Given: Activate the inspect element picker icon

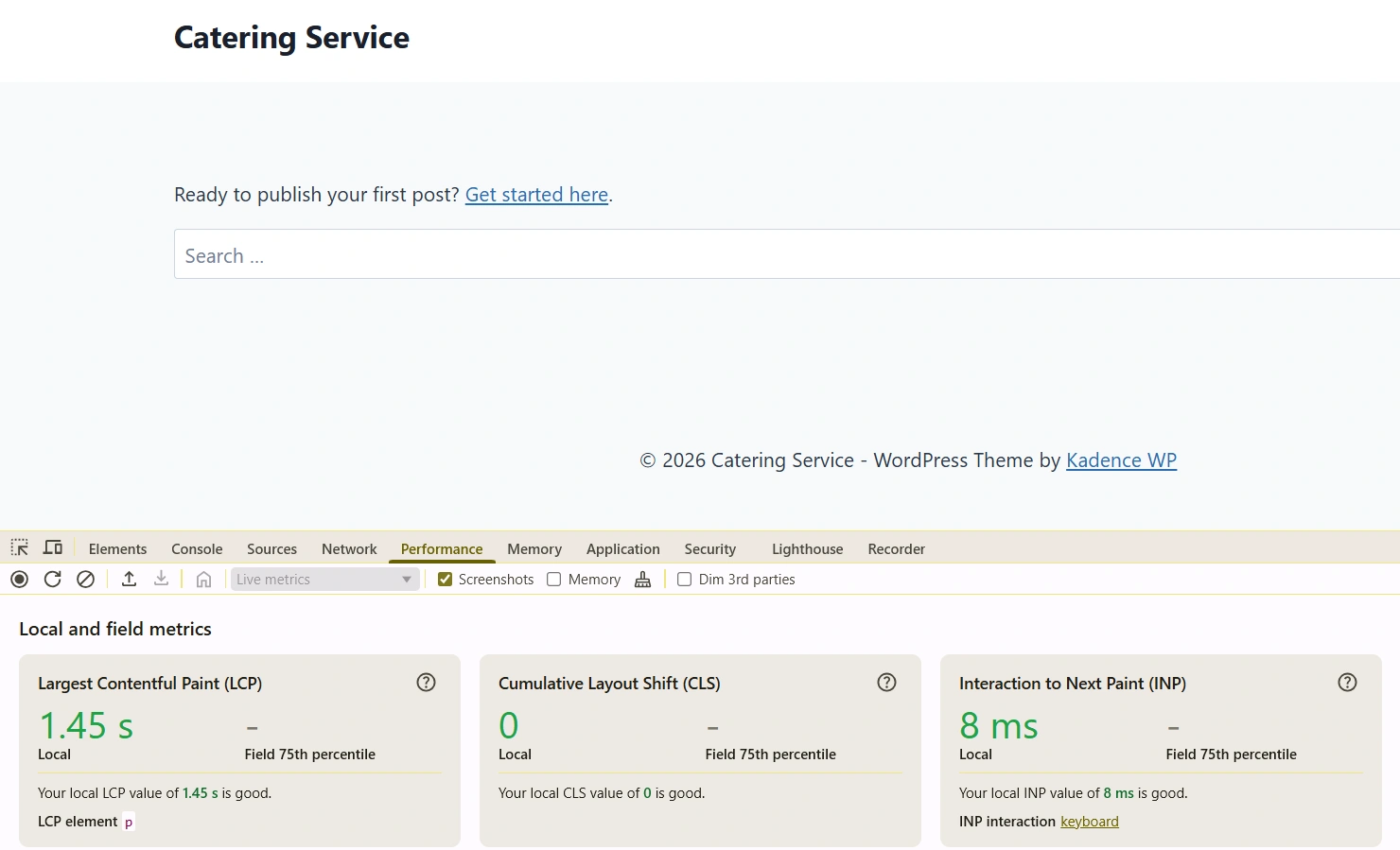Looking at the screenshot, I should click(19, 547).
